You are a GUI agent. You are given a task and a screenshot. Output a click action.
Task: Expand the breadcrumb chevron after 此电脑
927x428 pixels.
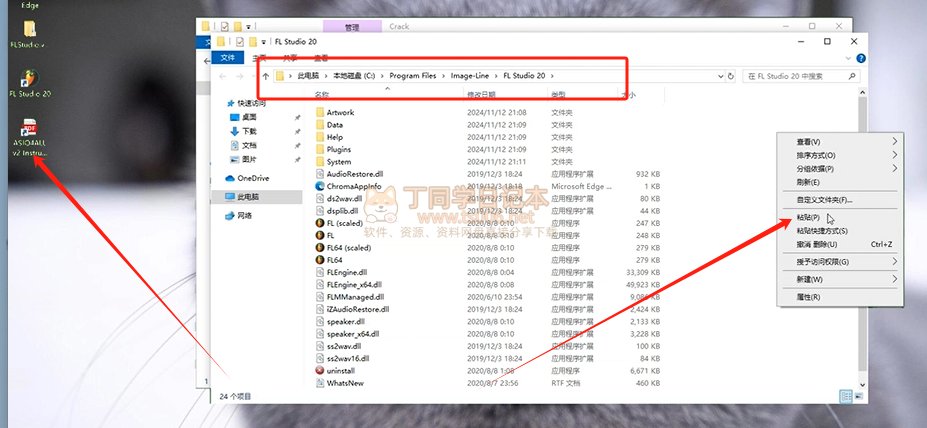pos(324,76)
